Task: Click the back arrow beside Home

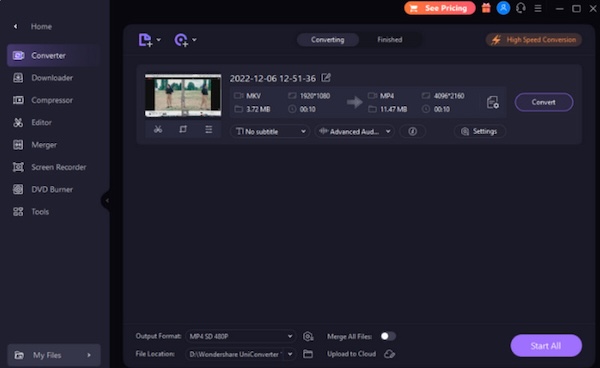Action: [x=15, y=26]
